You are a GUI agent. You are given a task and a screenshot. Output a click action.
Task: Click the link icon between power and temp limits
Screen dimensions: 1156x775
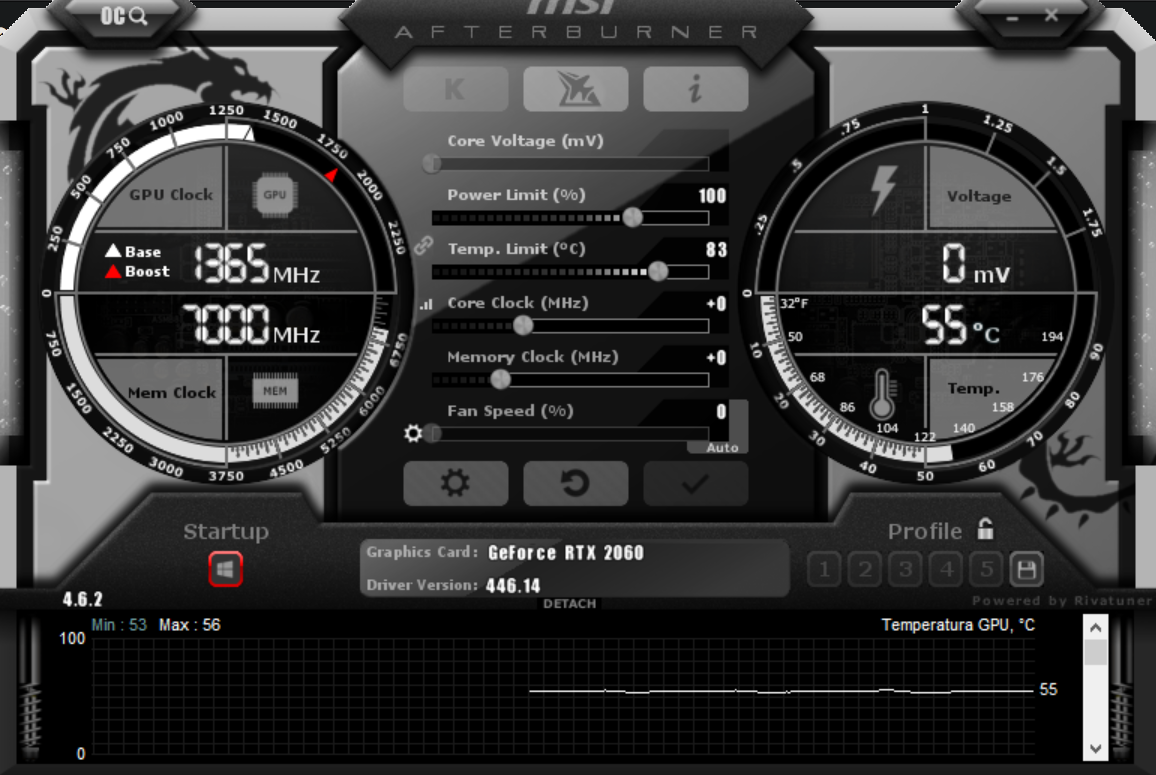coord(423,246)
